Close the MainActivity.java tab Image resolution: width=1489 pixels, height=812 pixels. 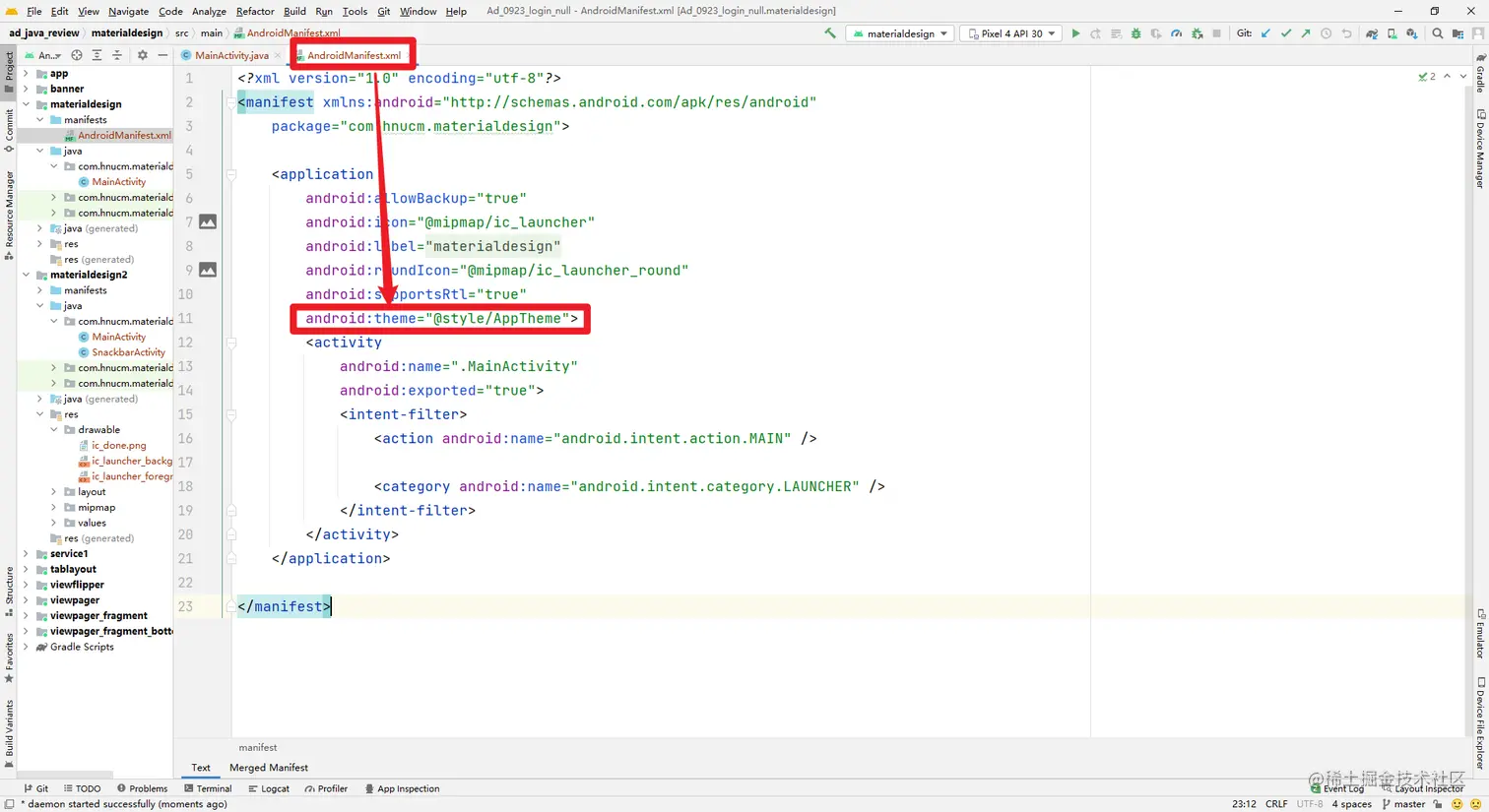point(278,55)
